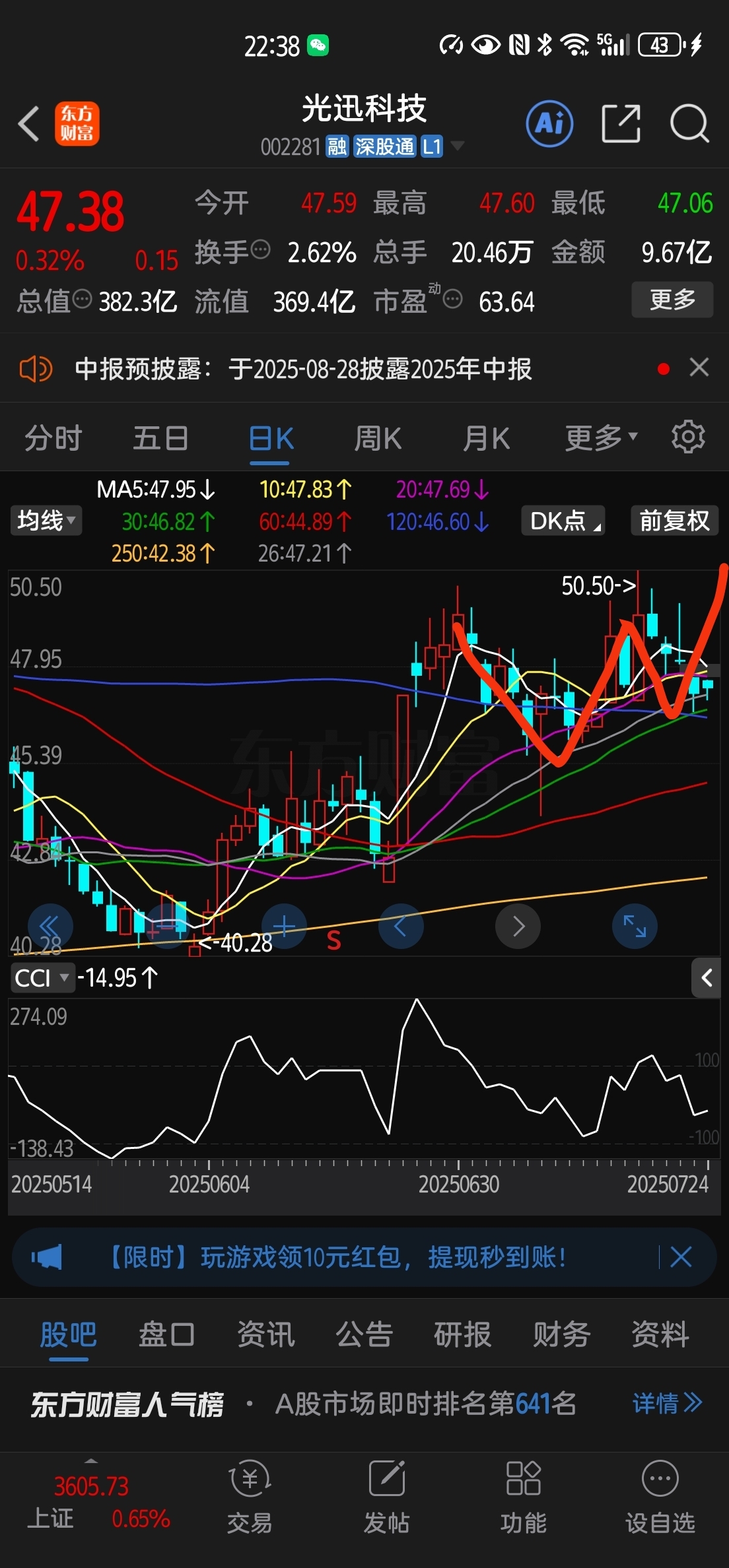Expand the stock title dropdown triangle
The image size is (729, 1568).
(x=457, y=146)
